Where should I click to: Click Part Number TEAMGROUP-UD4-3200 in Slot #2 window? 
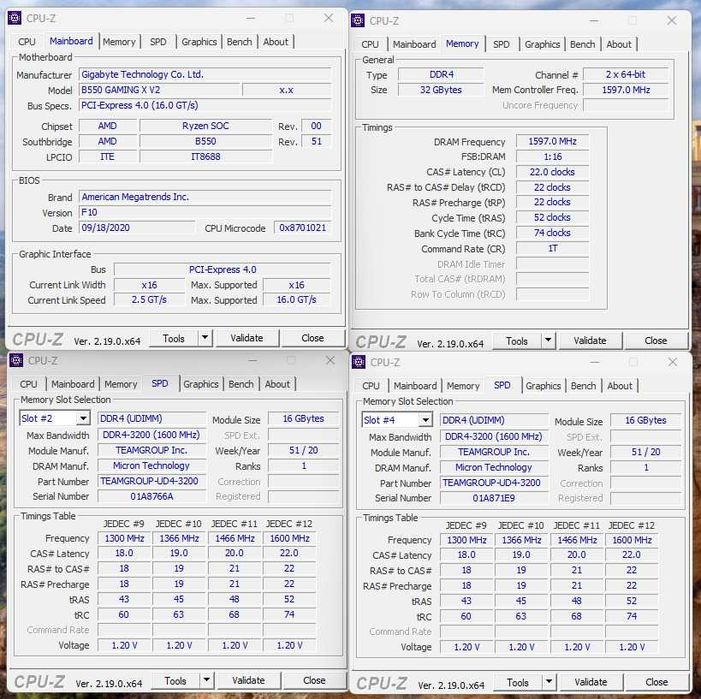pos(152,481)
